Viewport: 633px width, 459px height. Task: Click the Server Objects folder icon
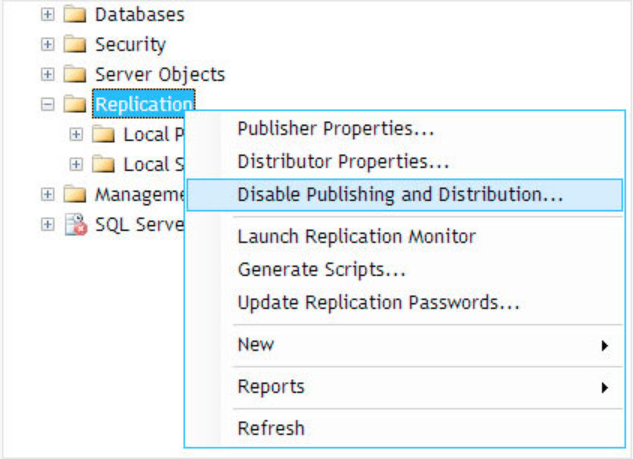click(75, 75)
